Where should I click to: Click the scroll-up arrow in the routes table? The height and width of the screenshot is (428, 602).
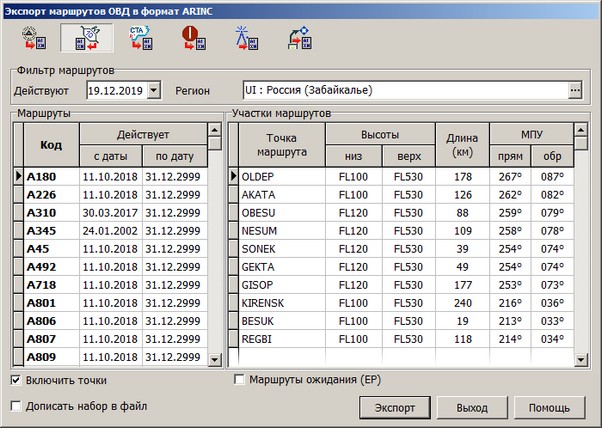point(214,129)
